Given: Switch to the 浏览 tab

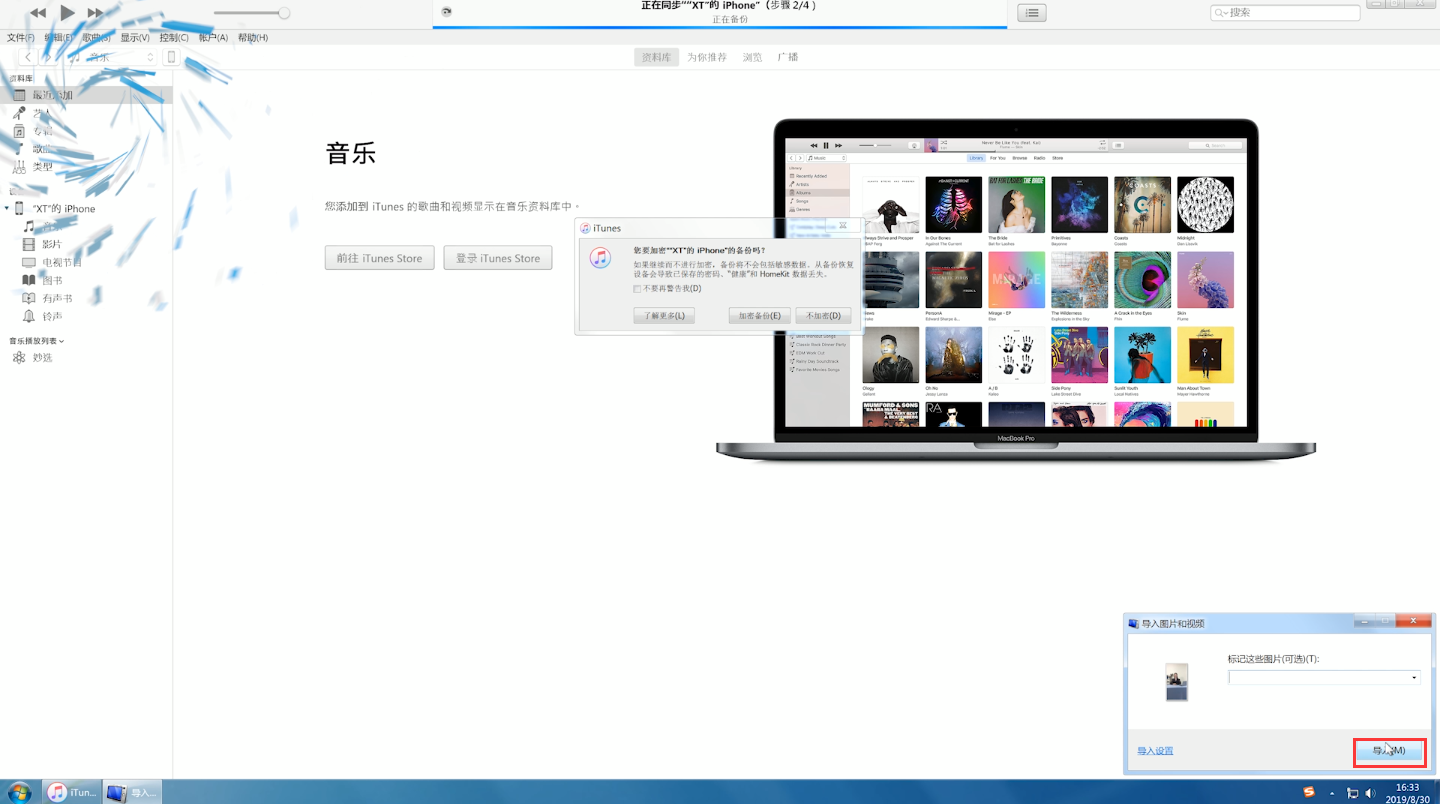Looking at the screenshot, I should 752,57.
